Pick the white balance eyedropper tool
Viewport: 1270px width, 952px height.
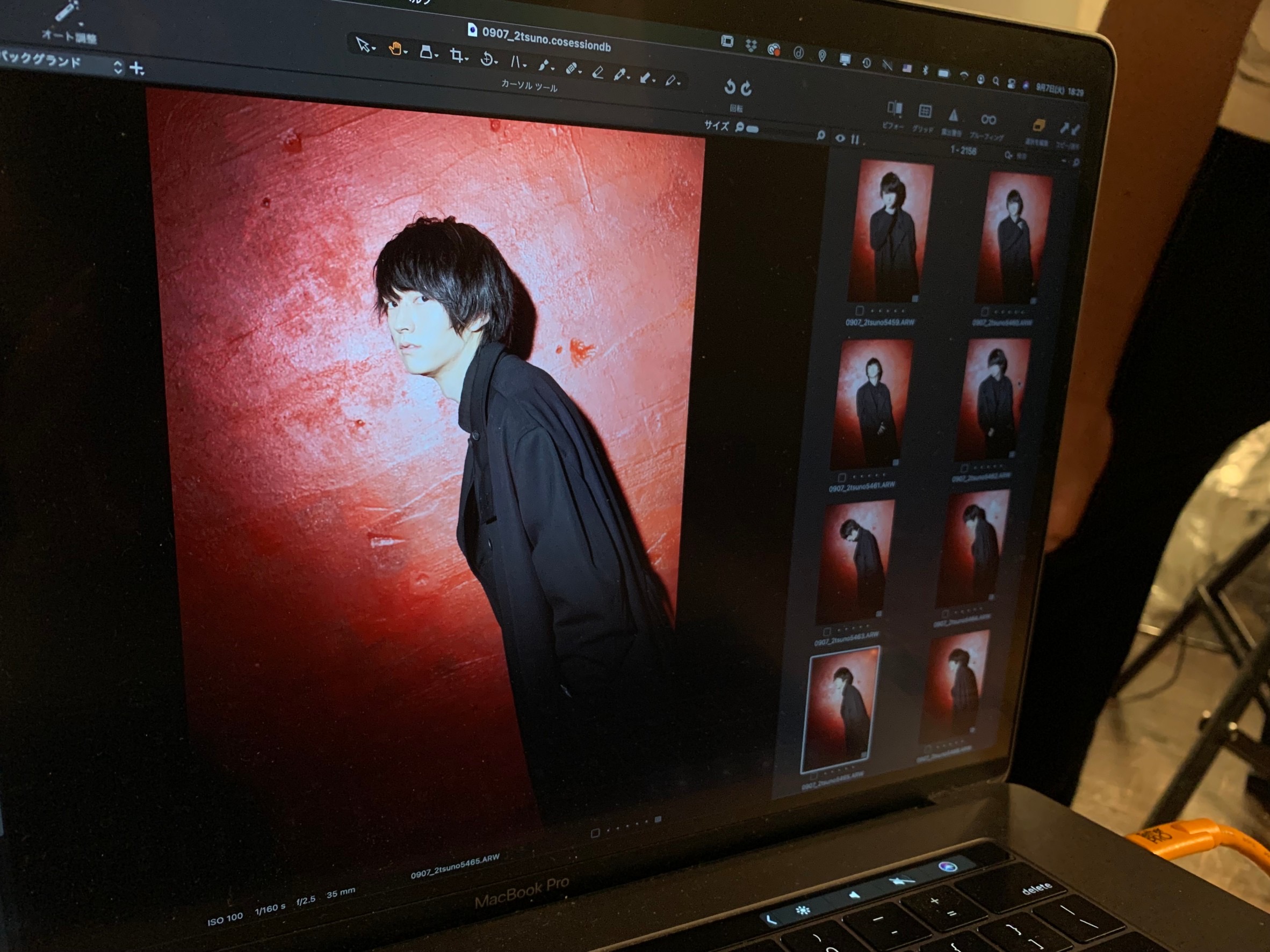point(620,75)
